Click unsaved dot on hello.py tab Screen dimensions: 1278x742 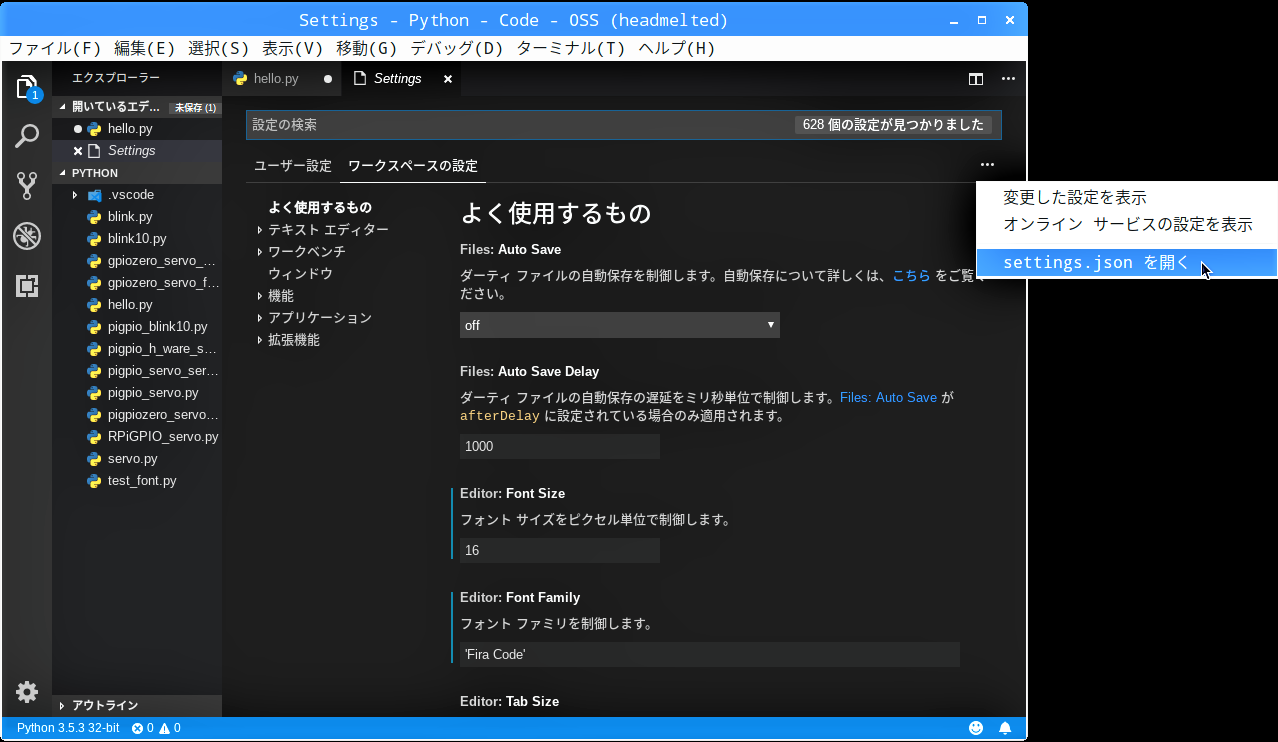point(327,79)
